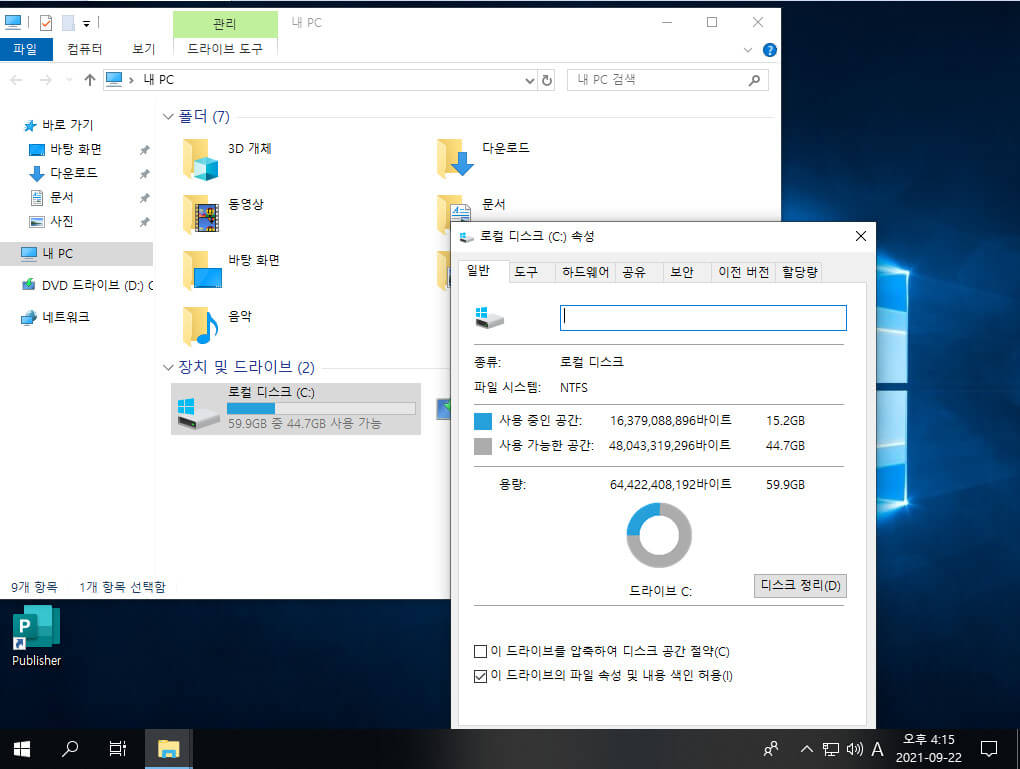Viewport: 1020px width, 769px height.
Task: Expand the ribbon with the chevron
Action: (x=747, y=50)
